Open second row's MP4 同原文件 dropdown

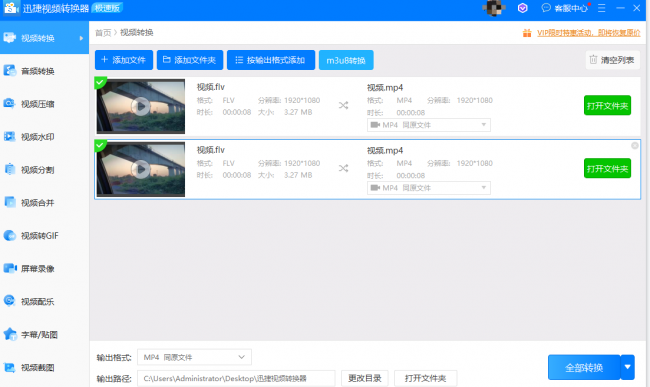point(429,188)
